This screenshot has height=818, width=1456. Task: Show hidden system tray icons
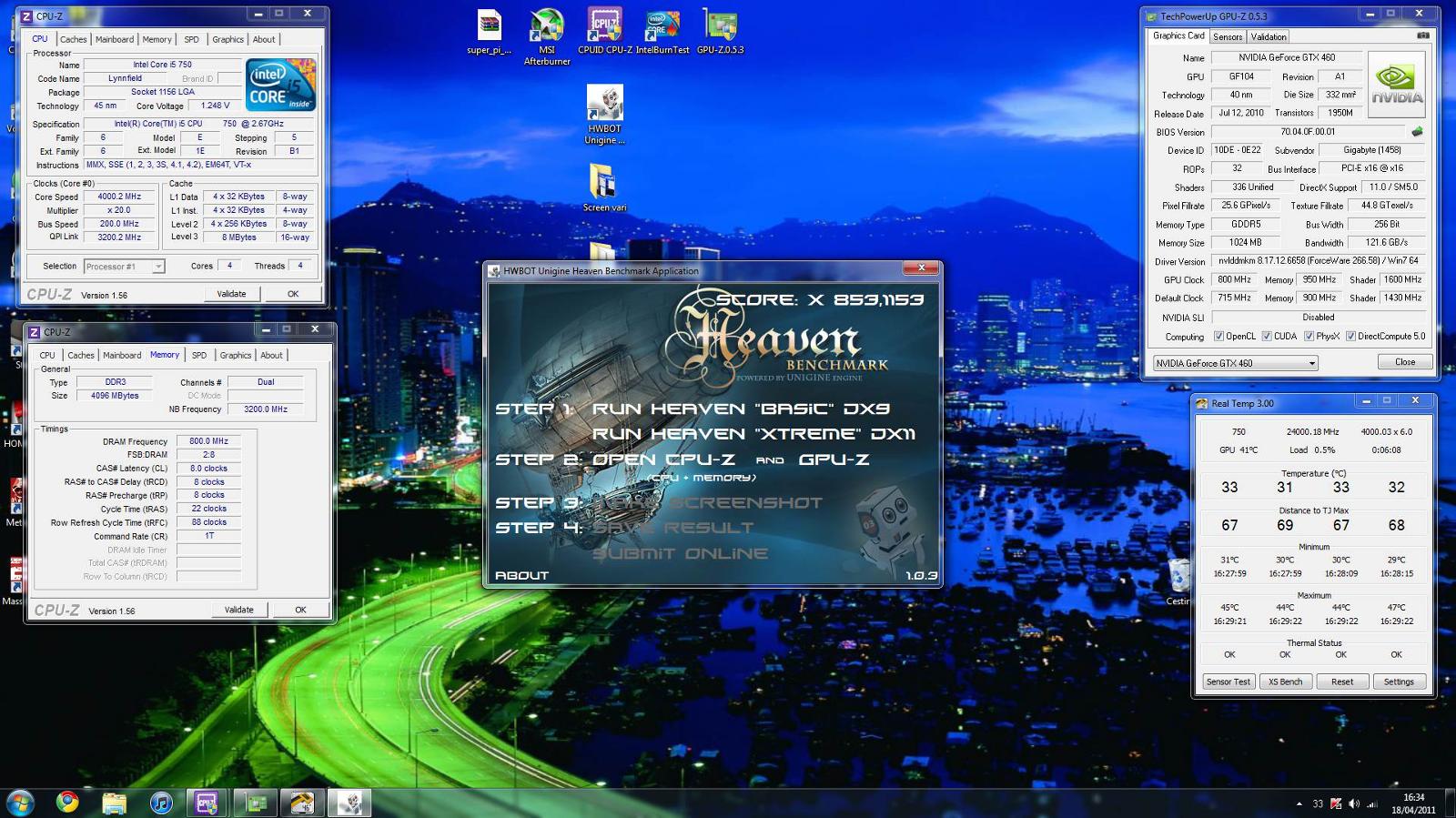pyautogui.click(x=1299, y=803)
